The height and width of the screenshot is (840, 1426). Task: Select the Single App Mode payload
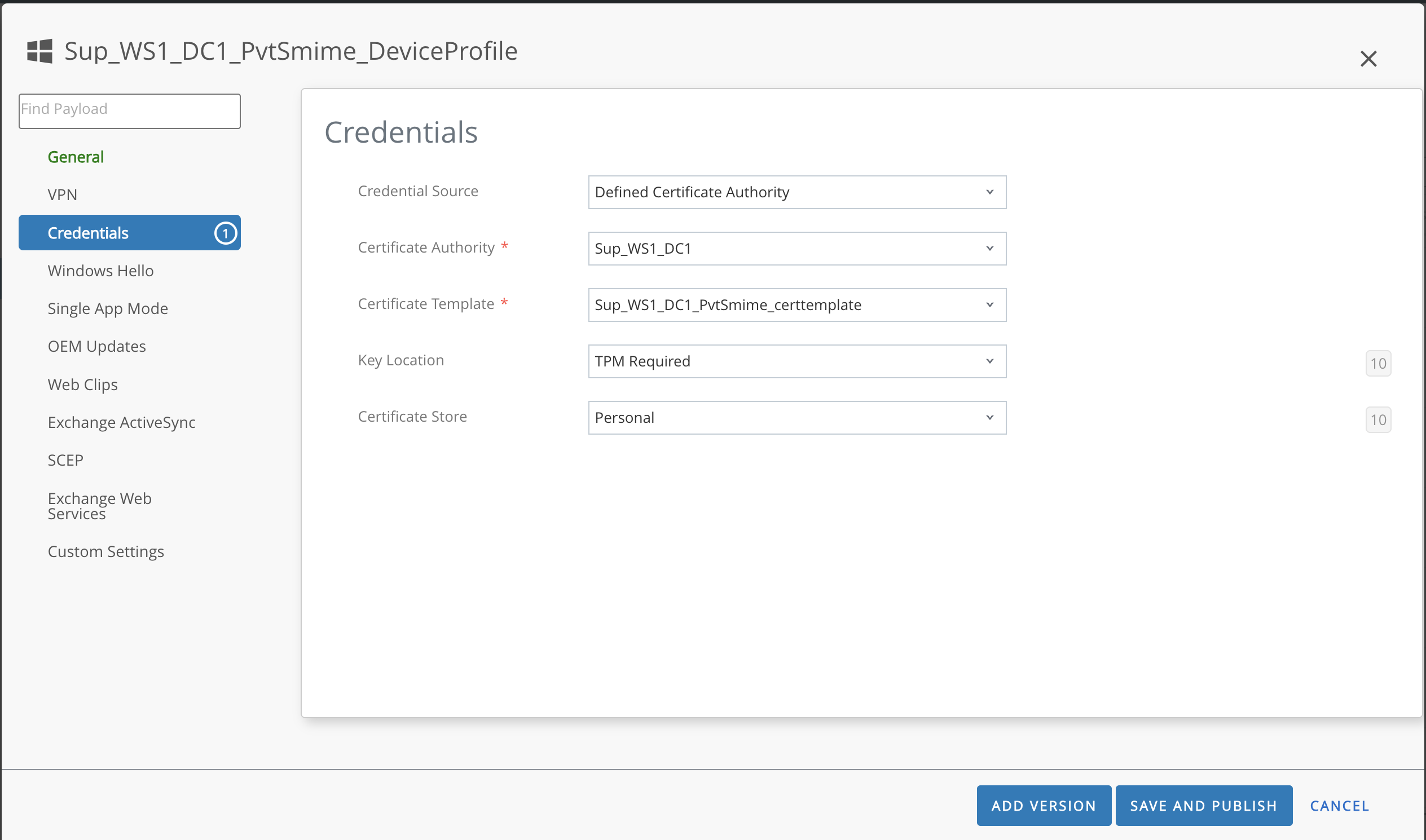point(108,308)
